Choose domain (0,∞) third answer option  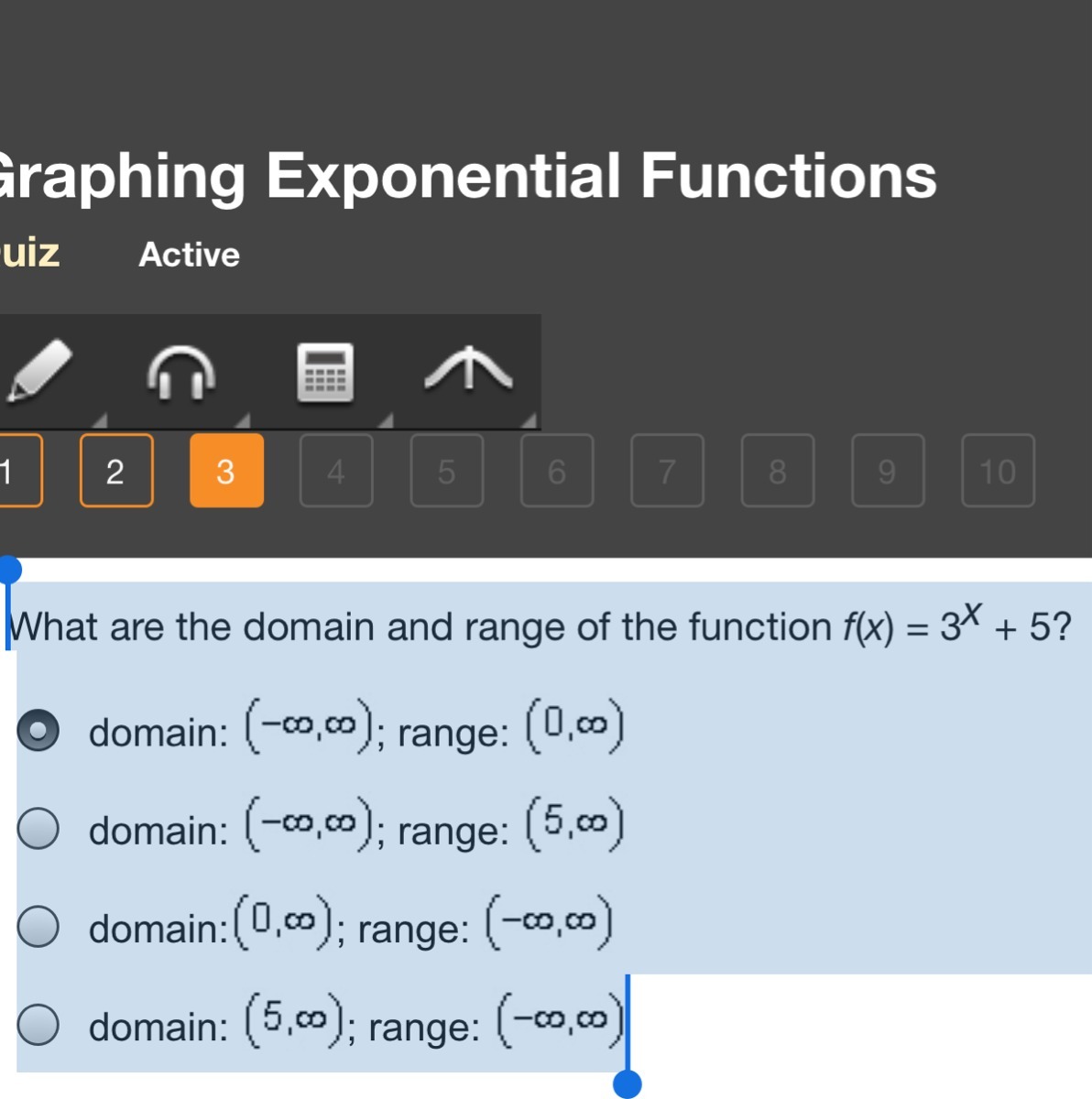point(38,926)
